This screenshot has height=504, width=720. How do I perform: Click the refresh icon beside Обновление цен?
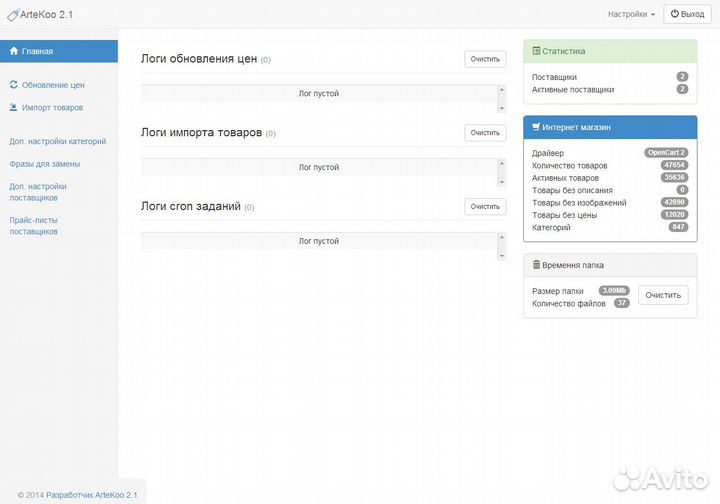pyautogui.click(x=14, y=84)
